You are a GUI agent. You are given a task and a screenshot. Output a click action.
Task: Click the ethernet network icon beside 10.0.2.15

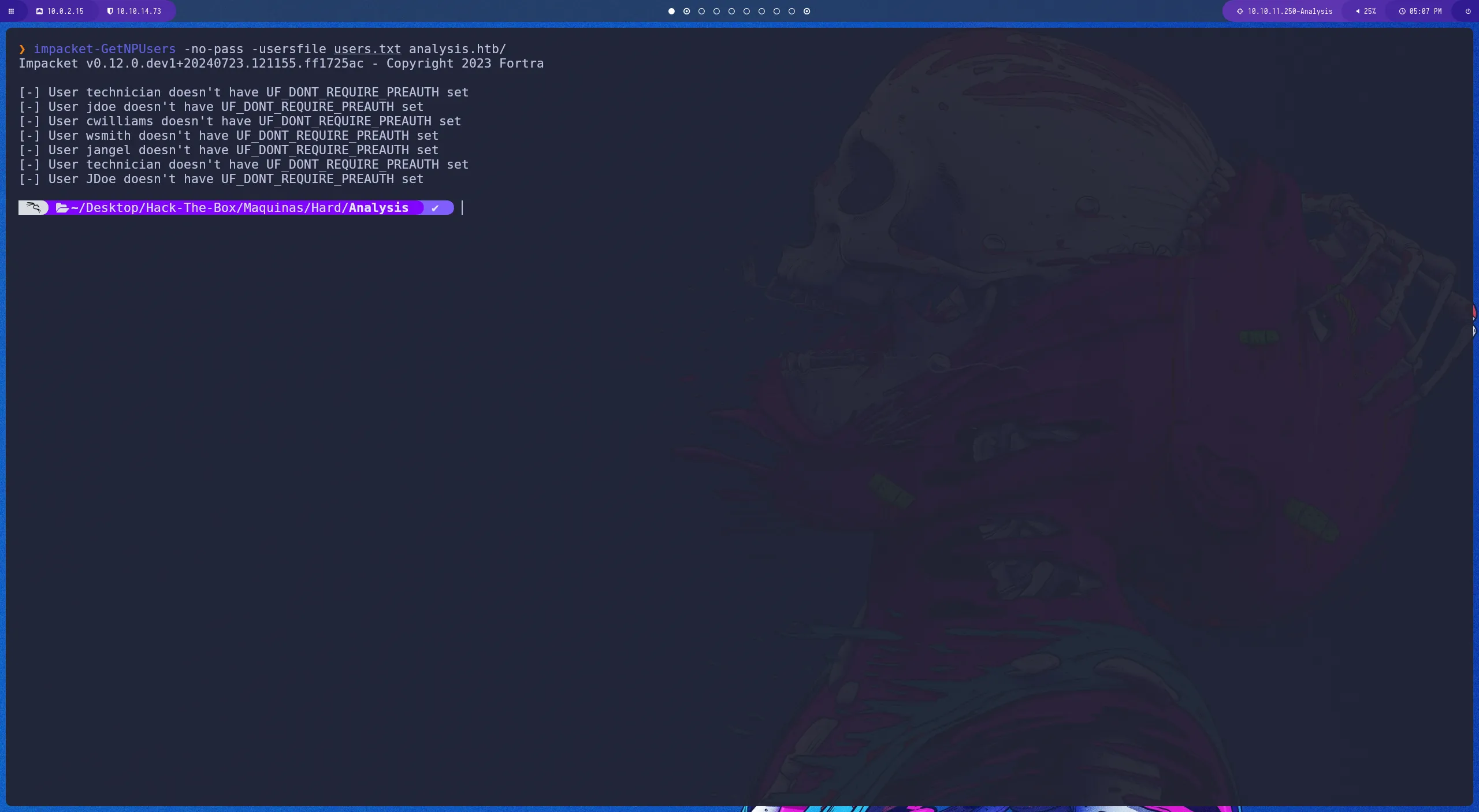tap(39, 11)
